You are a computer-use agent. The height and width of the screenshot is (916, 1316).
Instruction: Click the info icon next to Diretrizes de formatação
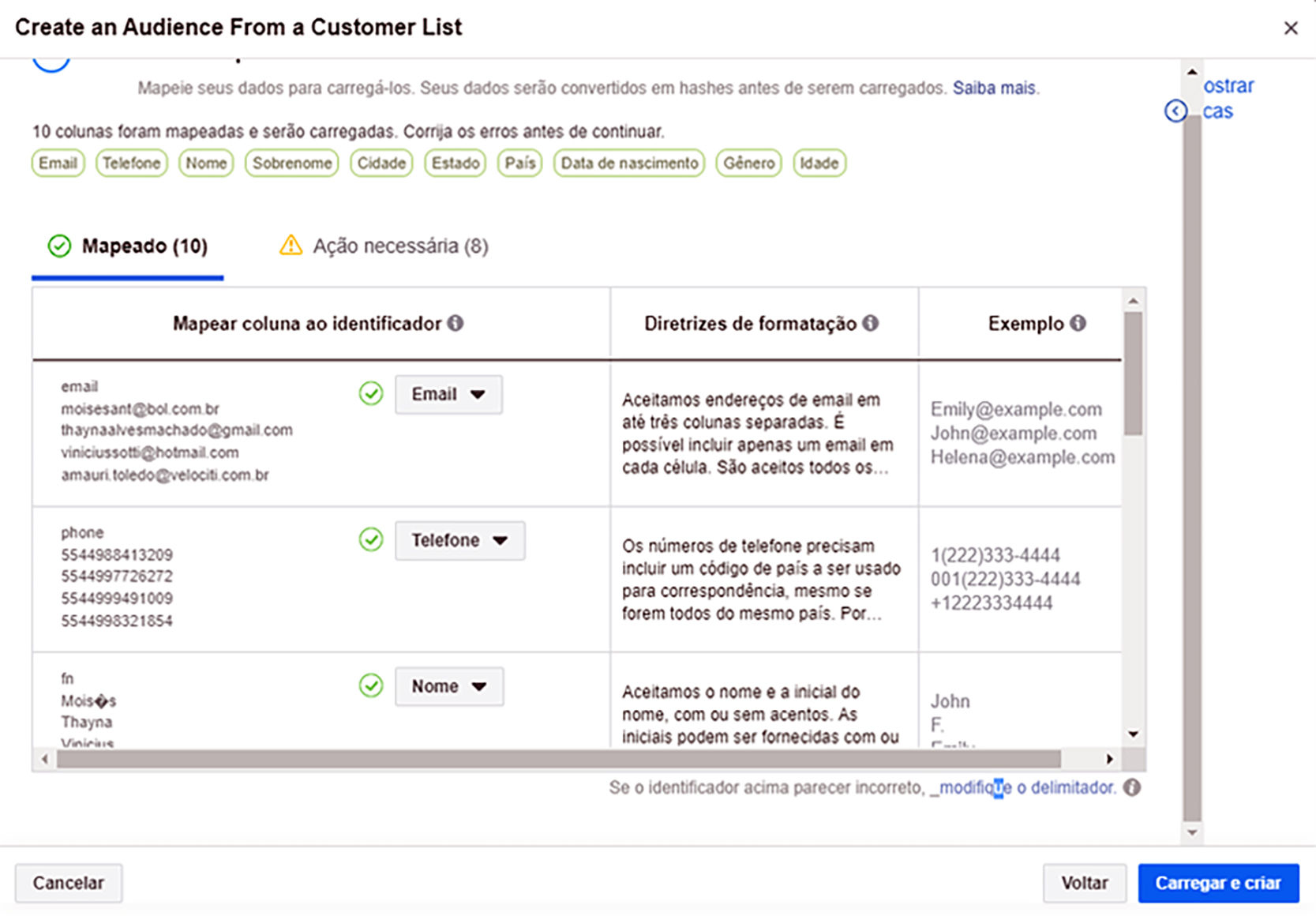[870, 323]
